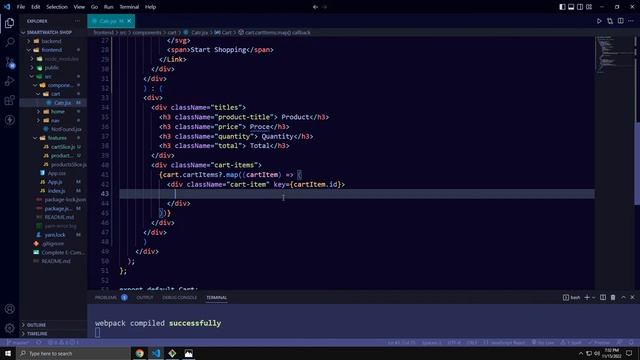
Task: Select the Cart.jsx editor tab
Action: pyautogui.click(x=111, y=21)
